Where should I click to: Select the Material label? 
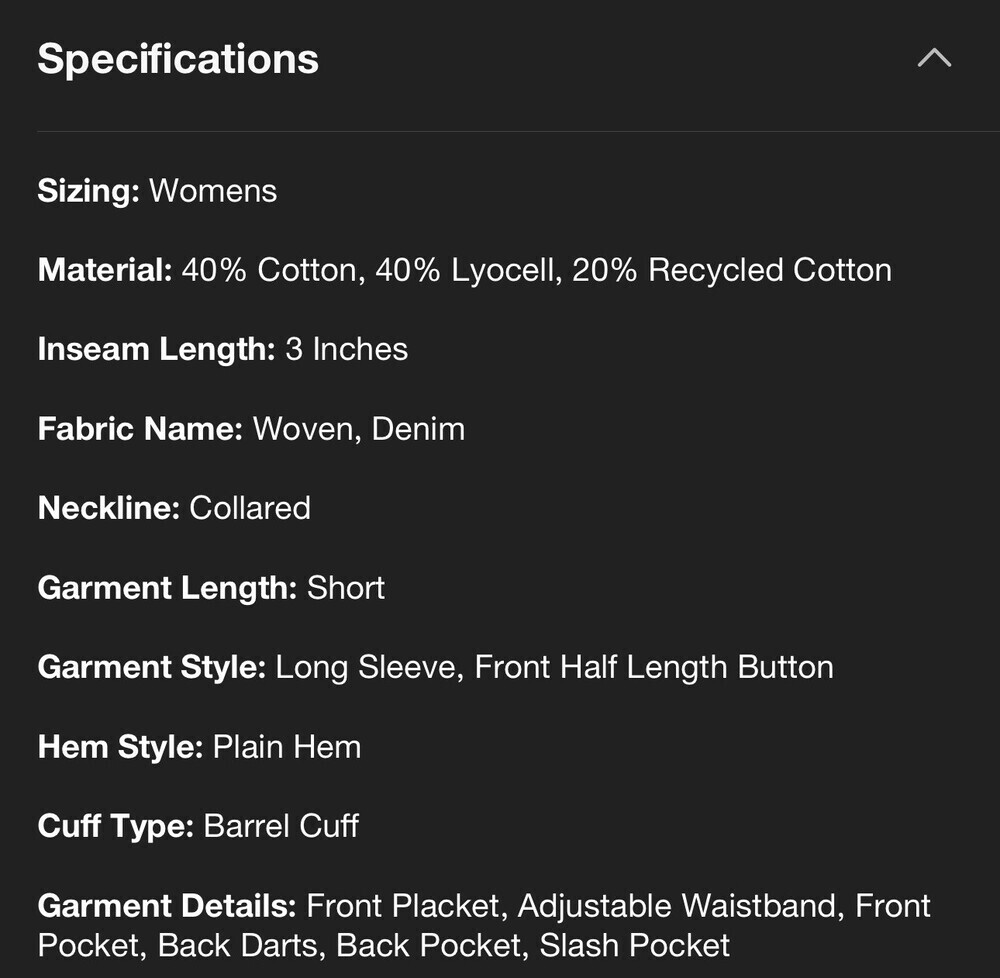coord(105,270)
